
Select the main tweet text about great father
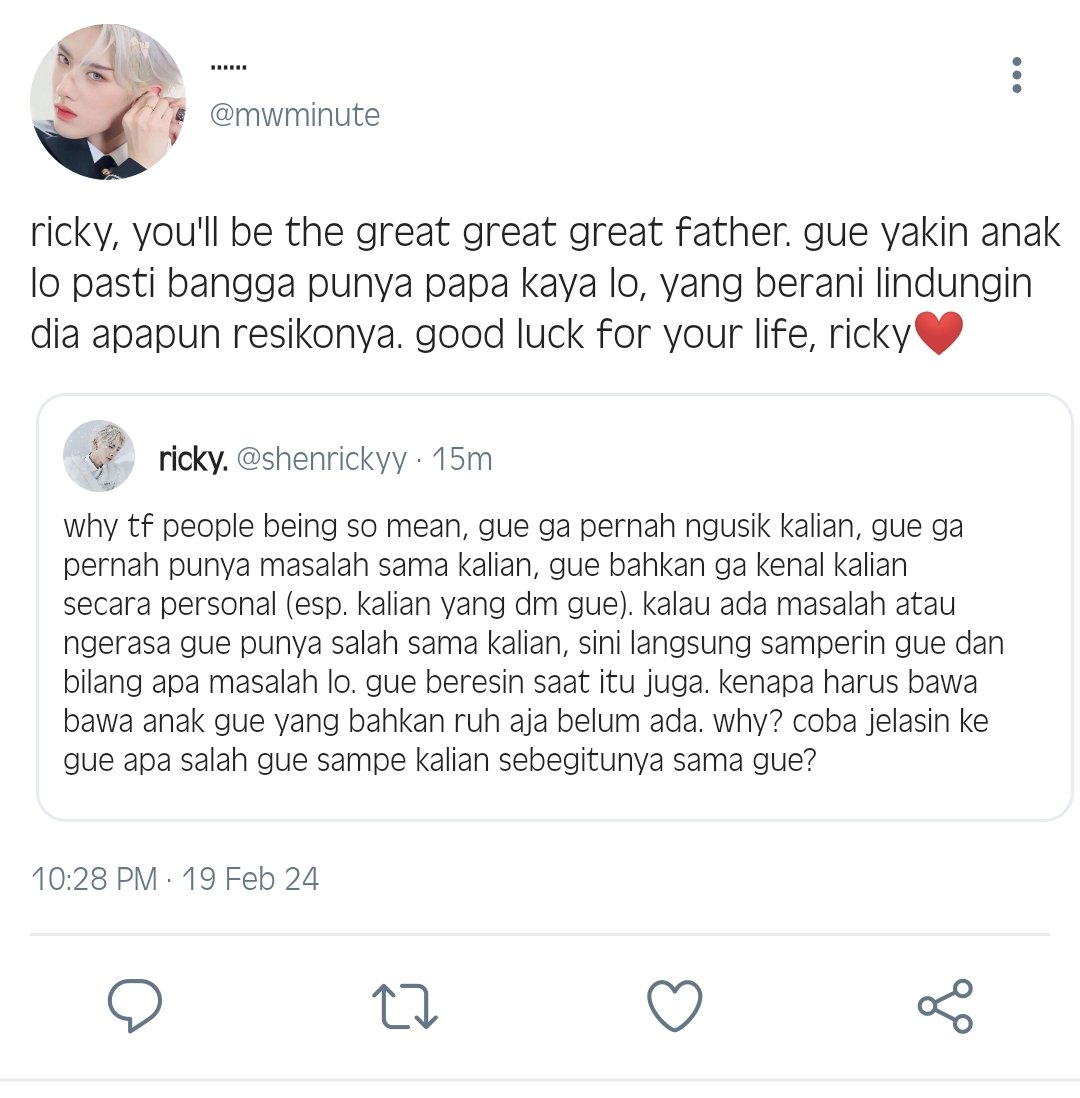[545, 284]
